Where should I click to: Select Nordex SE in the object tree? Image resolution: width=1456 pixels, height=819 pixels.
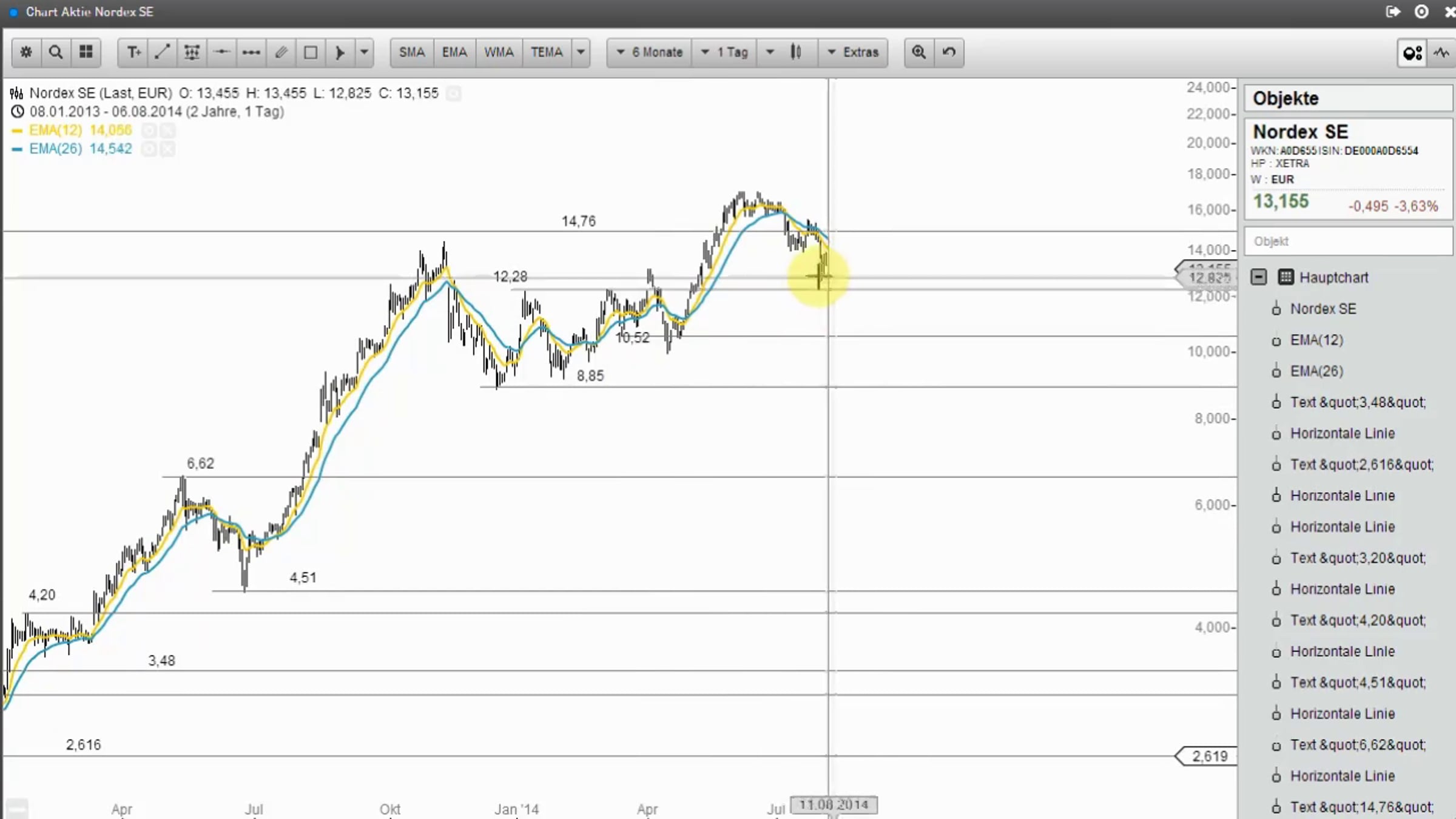pos(1323,309)
